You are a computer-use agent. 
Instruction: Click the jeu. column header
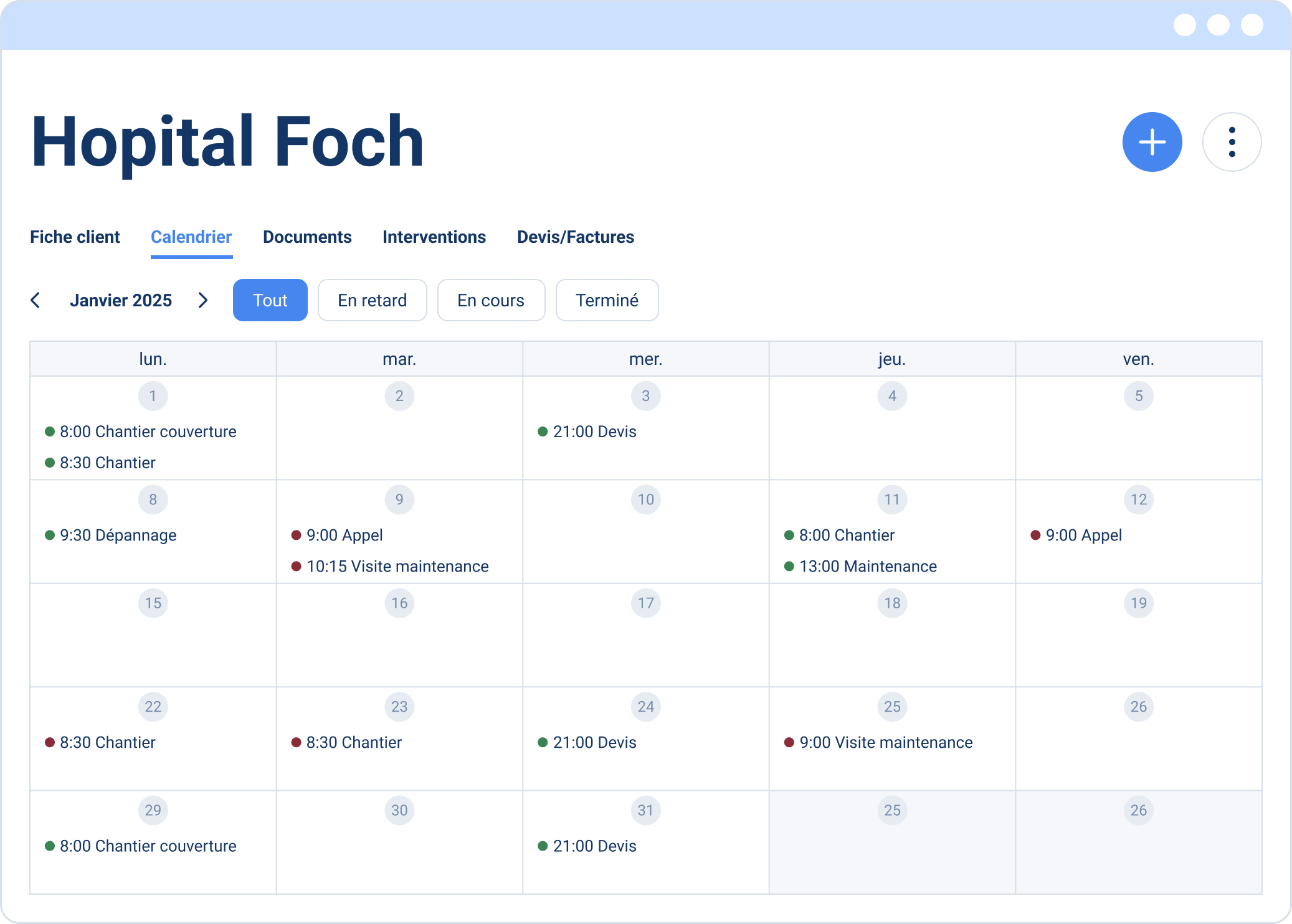(892, 359)
